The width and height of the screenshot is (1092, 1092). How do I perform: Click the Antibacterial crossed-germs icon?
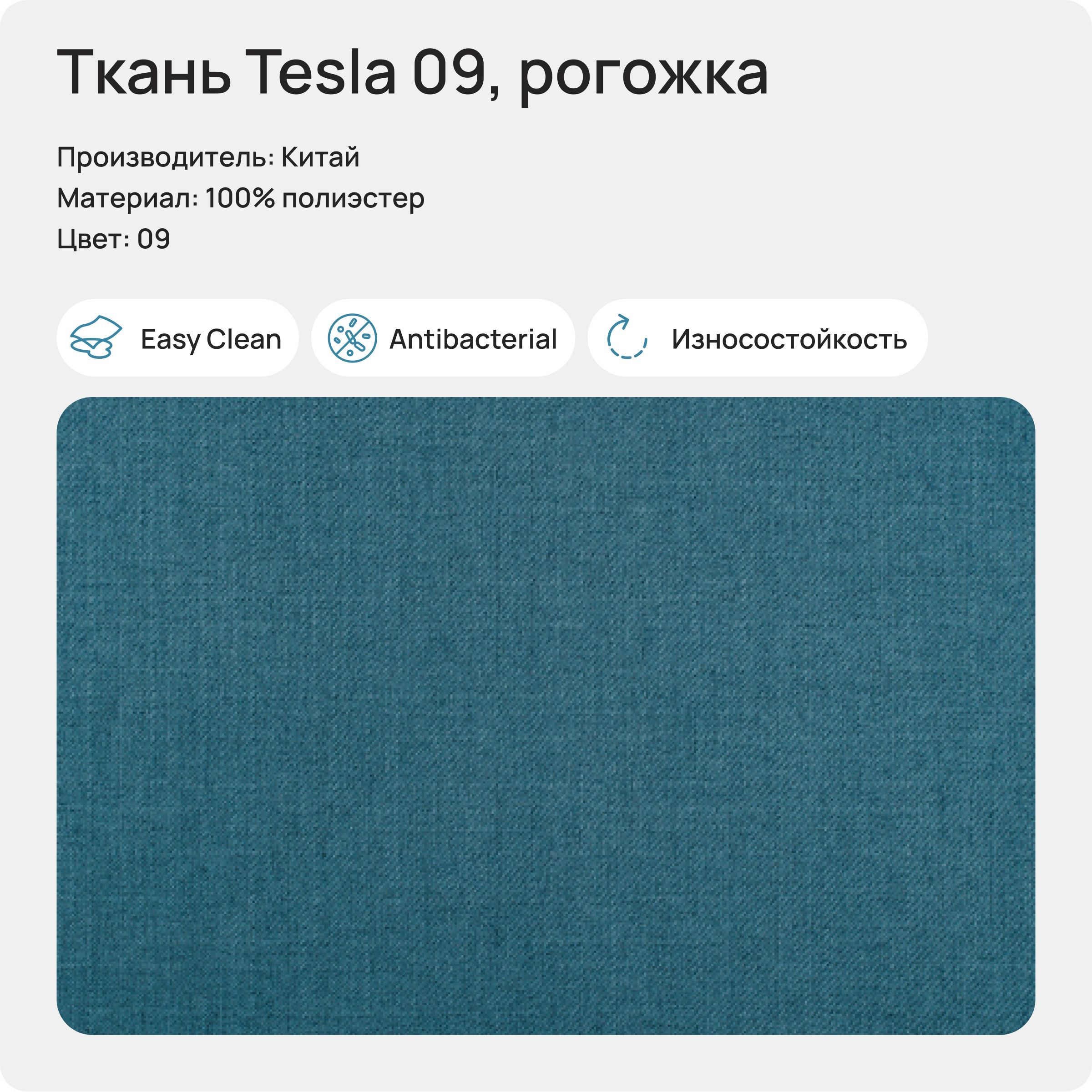352,338
